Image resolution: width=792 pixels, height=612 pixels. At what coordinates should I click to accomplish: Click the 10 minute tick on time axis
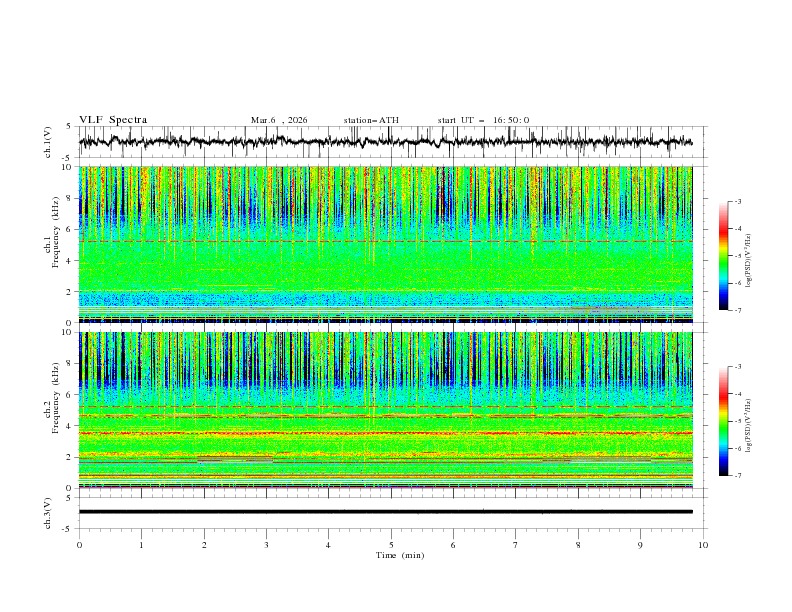click(703, 544)
